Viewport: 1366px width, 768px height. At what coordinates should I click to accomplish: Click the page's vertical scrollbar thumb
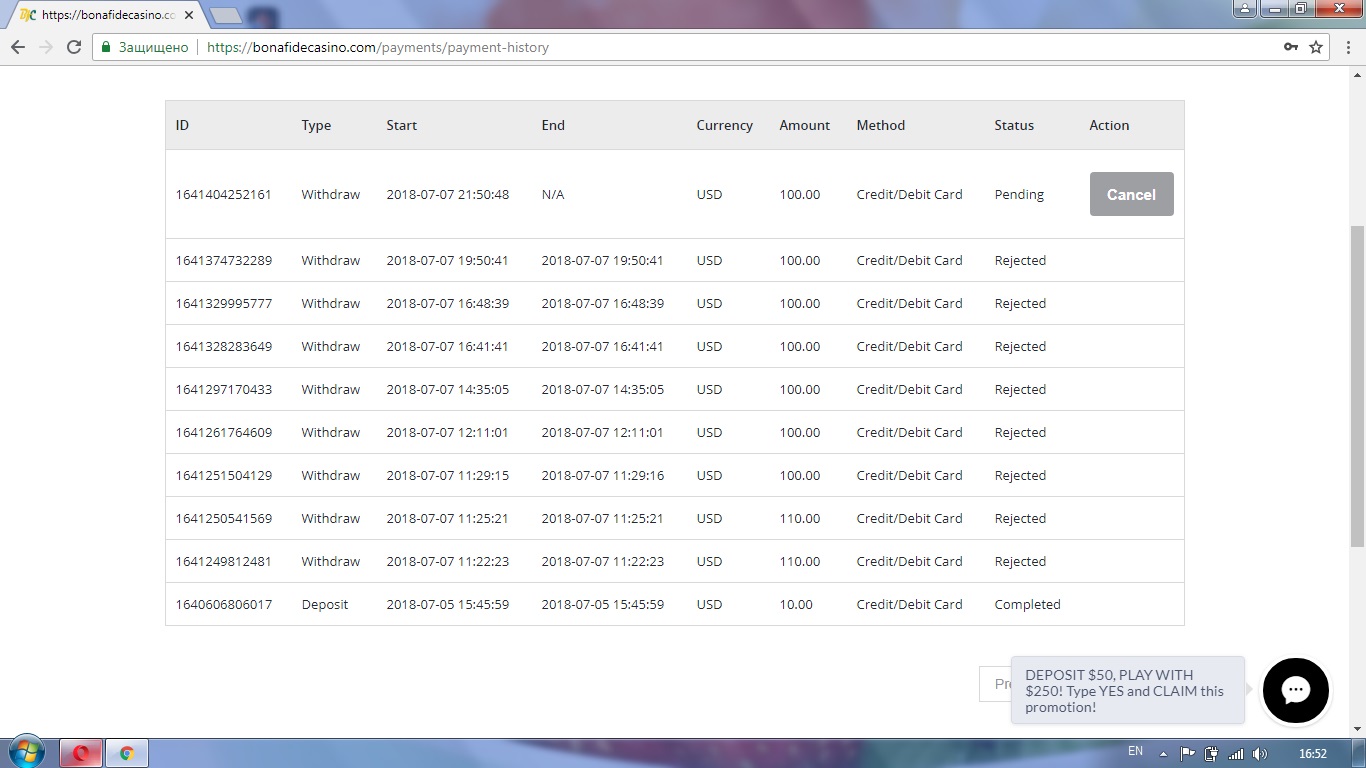(1357, 385)
